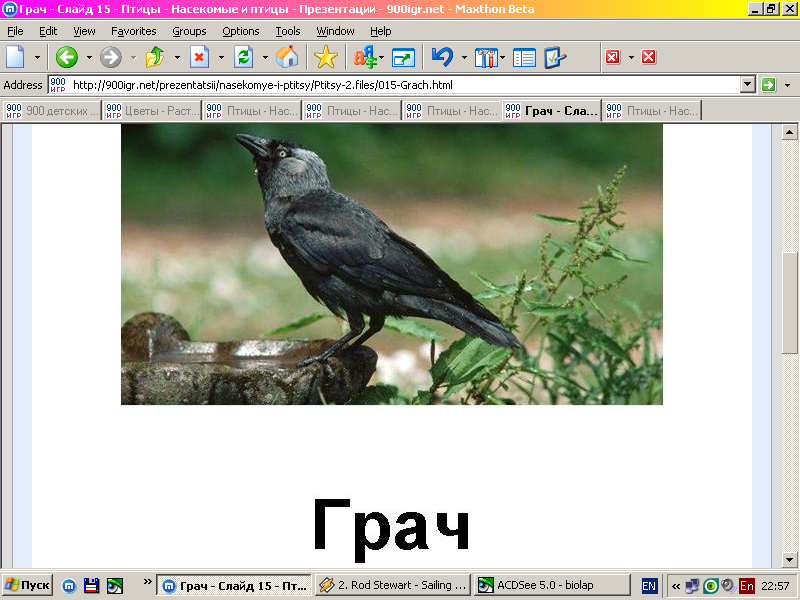Click the New page icon

[x=16, y=57]
